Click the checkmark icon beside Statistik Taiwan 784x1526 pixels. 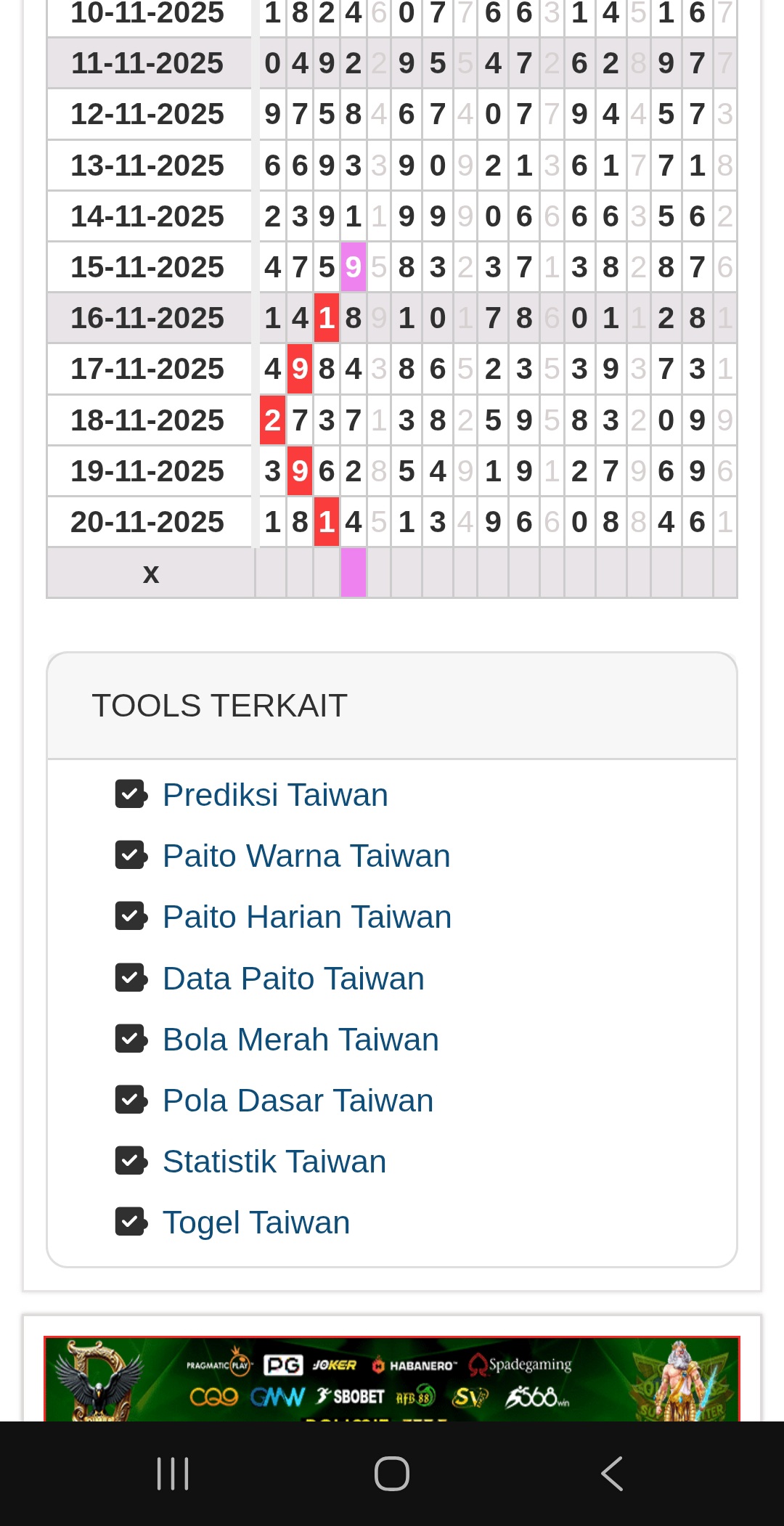[x=131, y=1161]
